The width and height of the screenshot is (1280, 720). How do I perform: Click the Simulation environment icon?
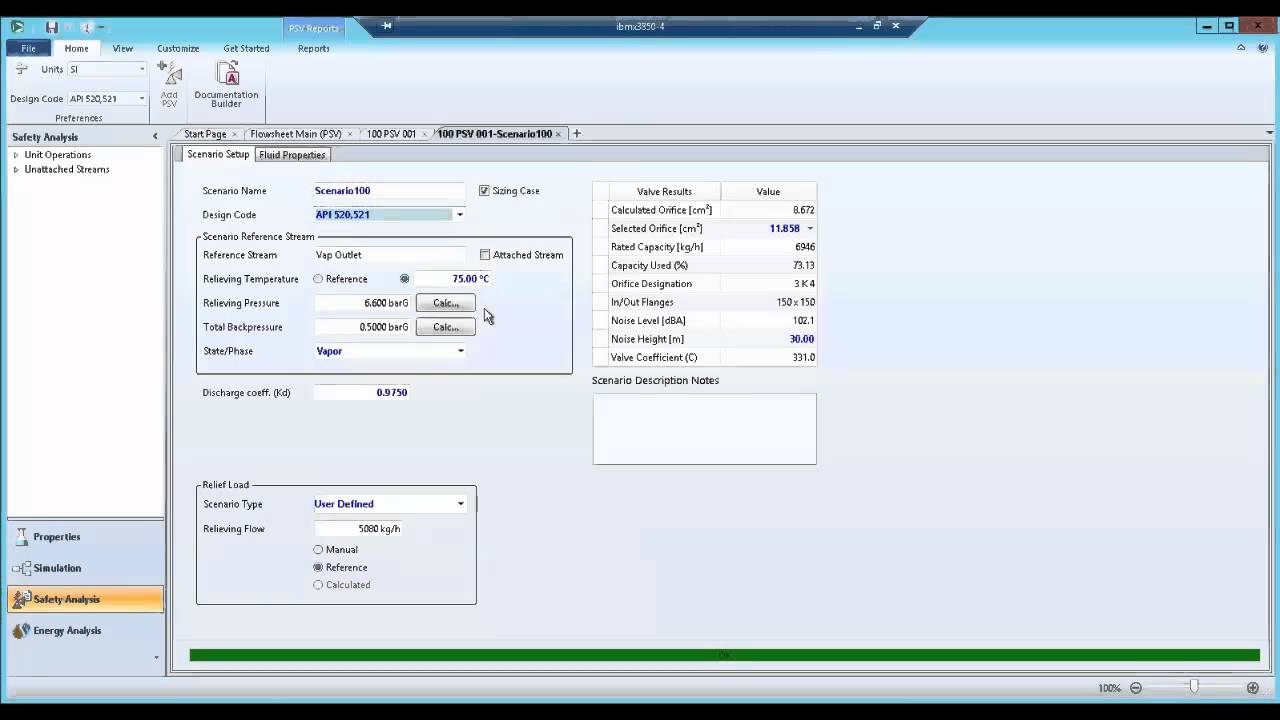[x=22, y=568]
